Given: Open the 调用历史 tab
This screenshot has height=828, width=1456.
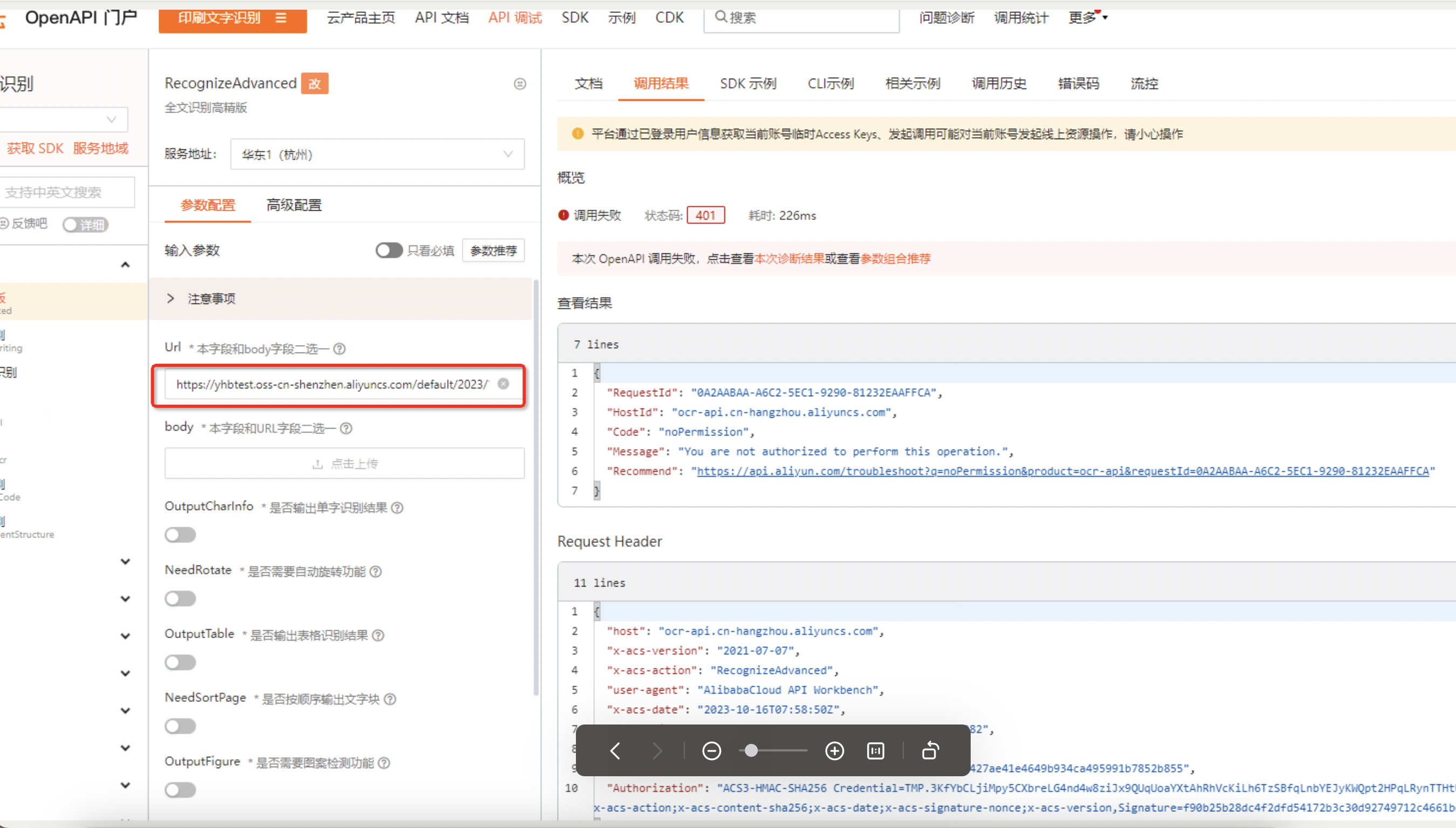Looking at the screenshot, I should tap(999, 84).
